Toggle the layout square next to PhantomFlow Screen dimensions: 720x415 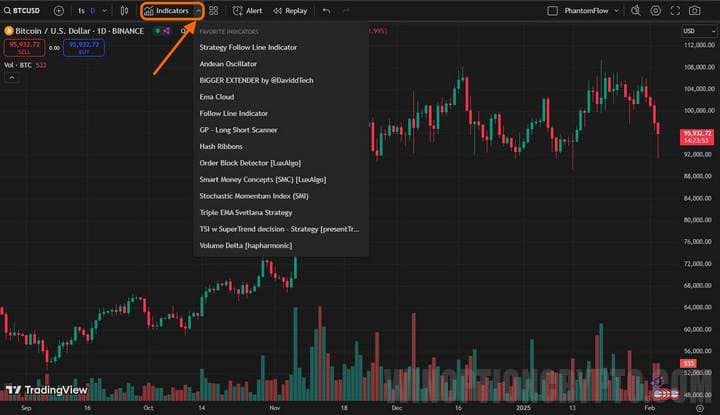[x=554, y=10]
